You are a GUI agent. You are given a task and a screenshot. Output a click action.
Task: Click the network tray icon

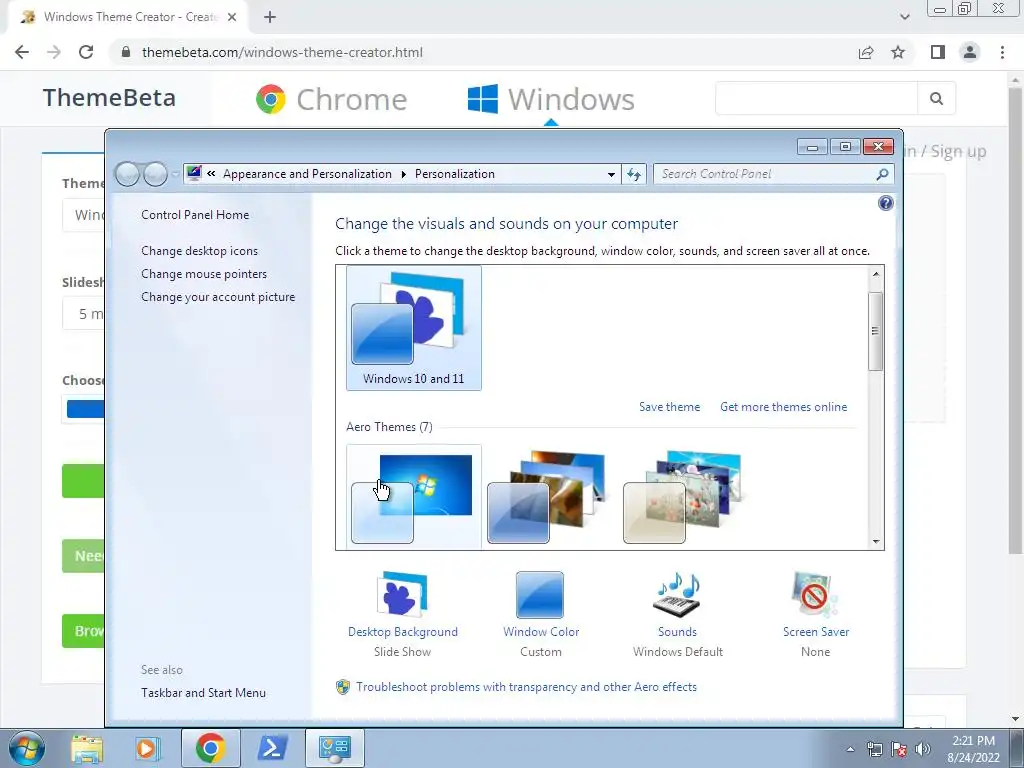pos(874,749)
